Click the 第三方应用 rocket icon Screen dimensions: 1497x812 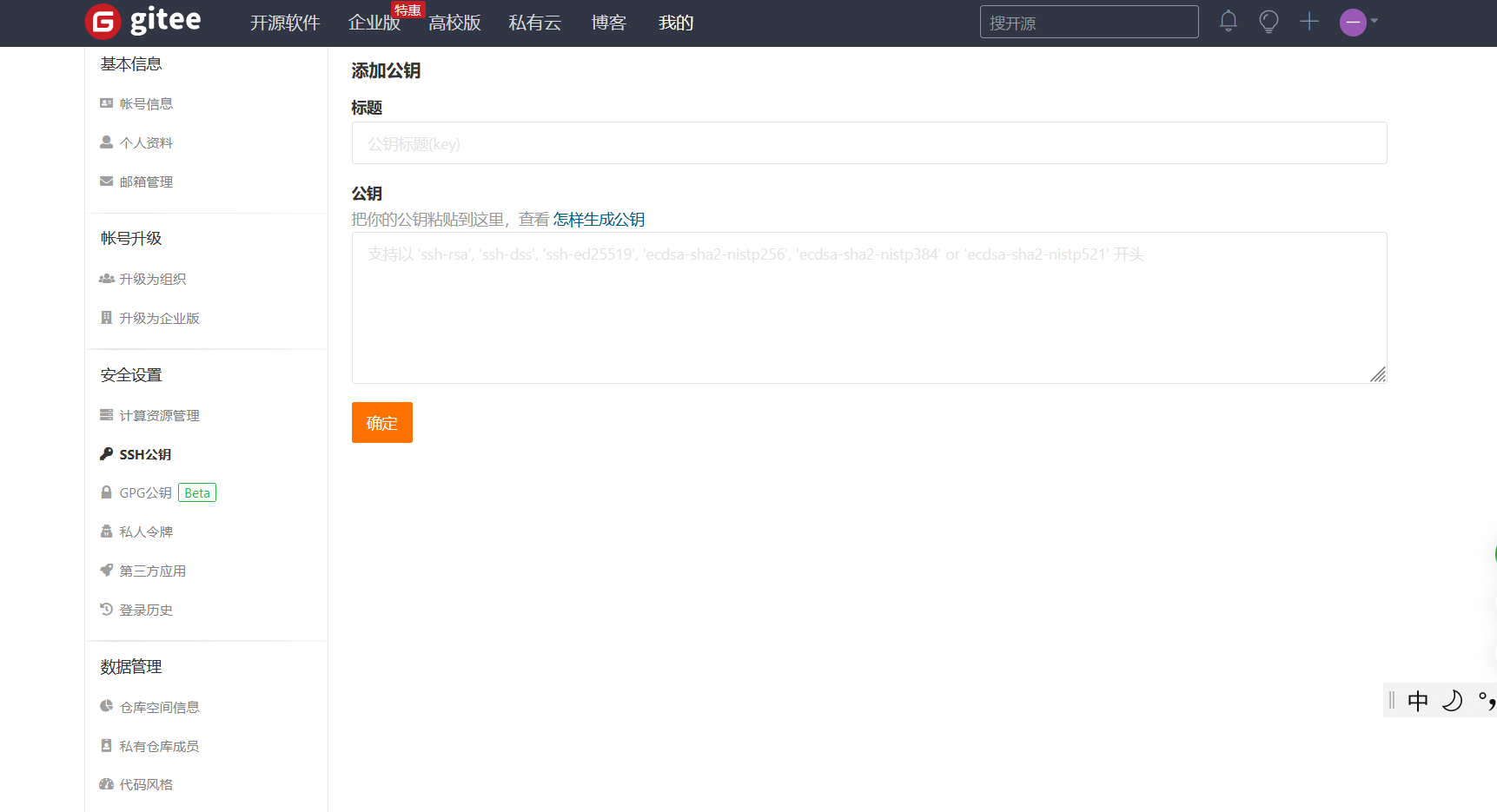[107, 571]
